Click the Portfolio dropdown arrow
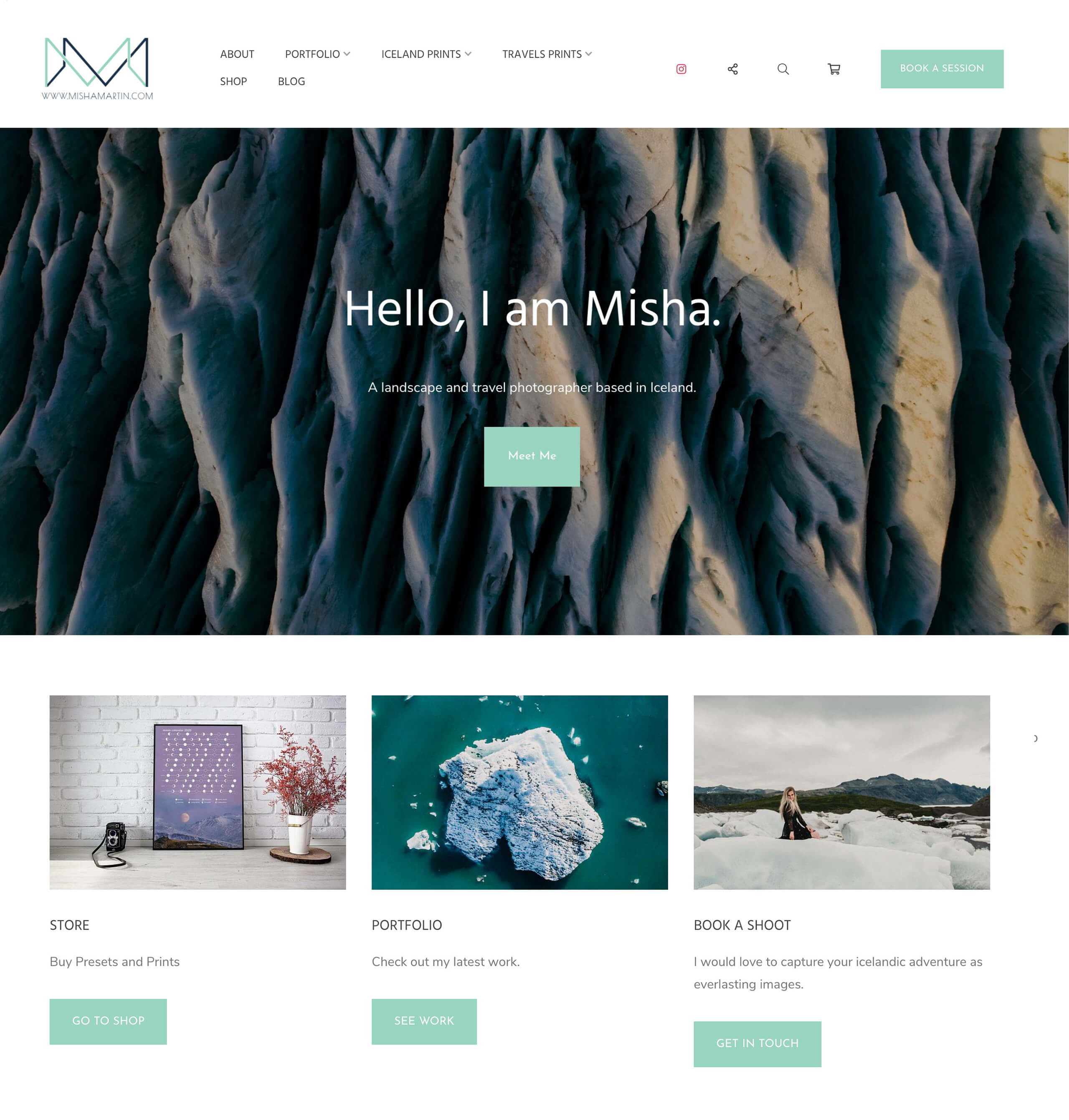The height and width of the screenshot is (1120, 1069). [348, 54]
